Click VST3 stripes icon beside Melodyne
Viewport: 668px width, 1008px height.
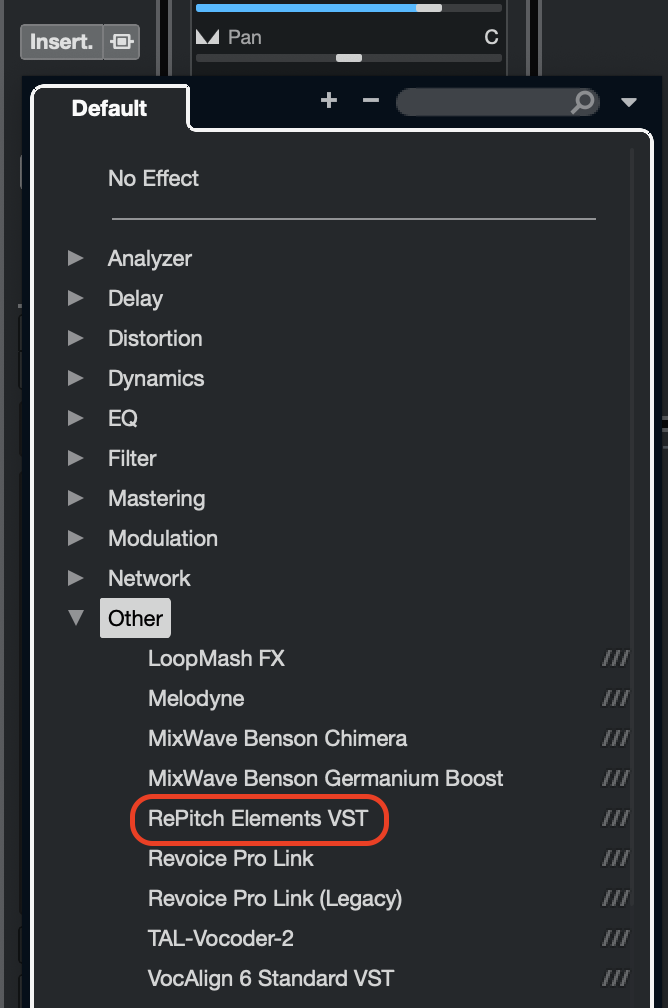coord(615,699)
